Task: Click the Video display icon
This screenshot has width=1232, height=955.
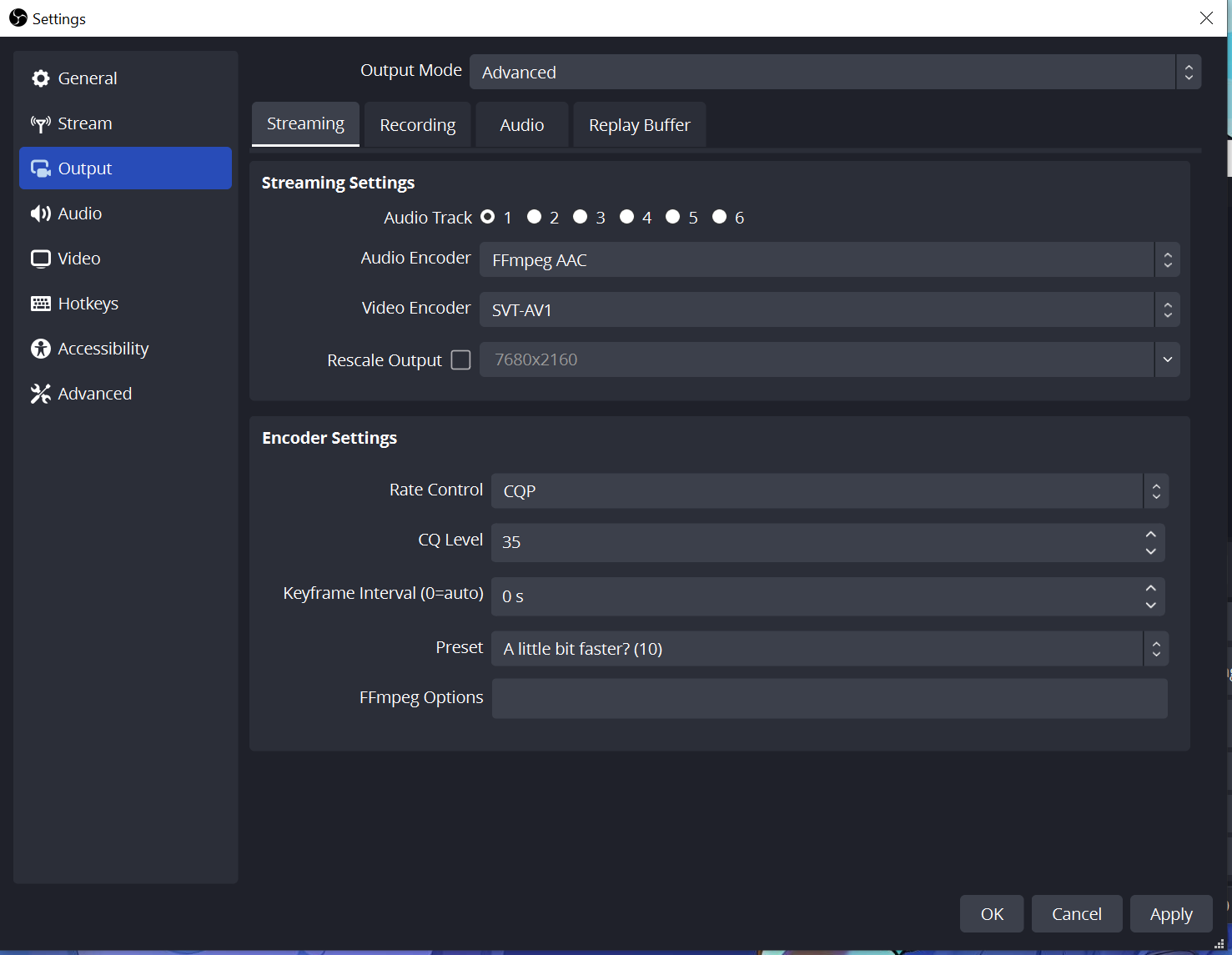Action: coord(41,259)
